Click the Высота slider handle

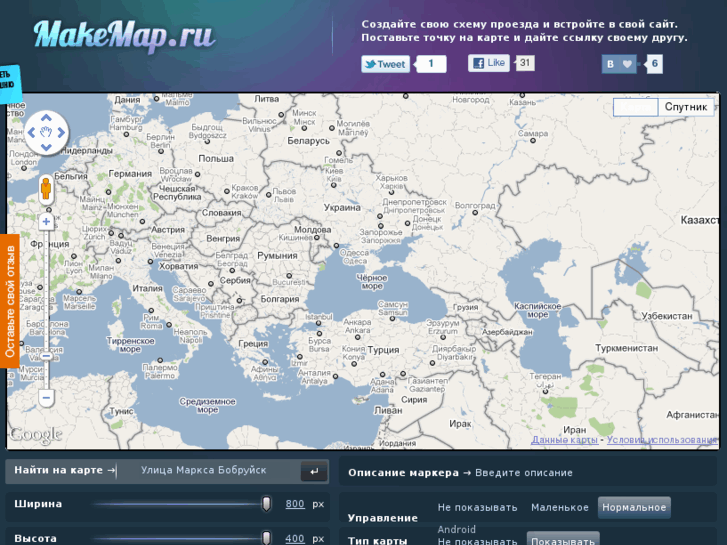pos(266,538)
